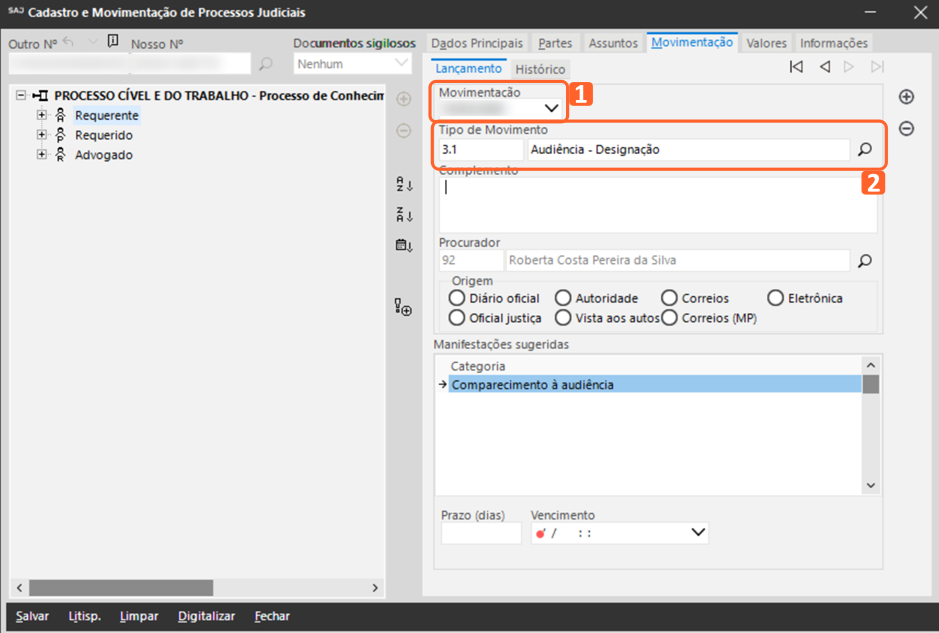Click the tree panel horizontal scrollbar
The image size is (939, 633).
pos(120,587)
